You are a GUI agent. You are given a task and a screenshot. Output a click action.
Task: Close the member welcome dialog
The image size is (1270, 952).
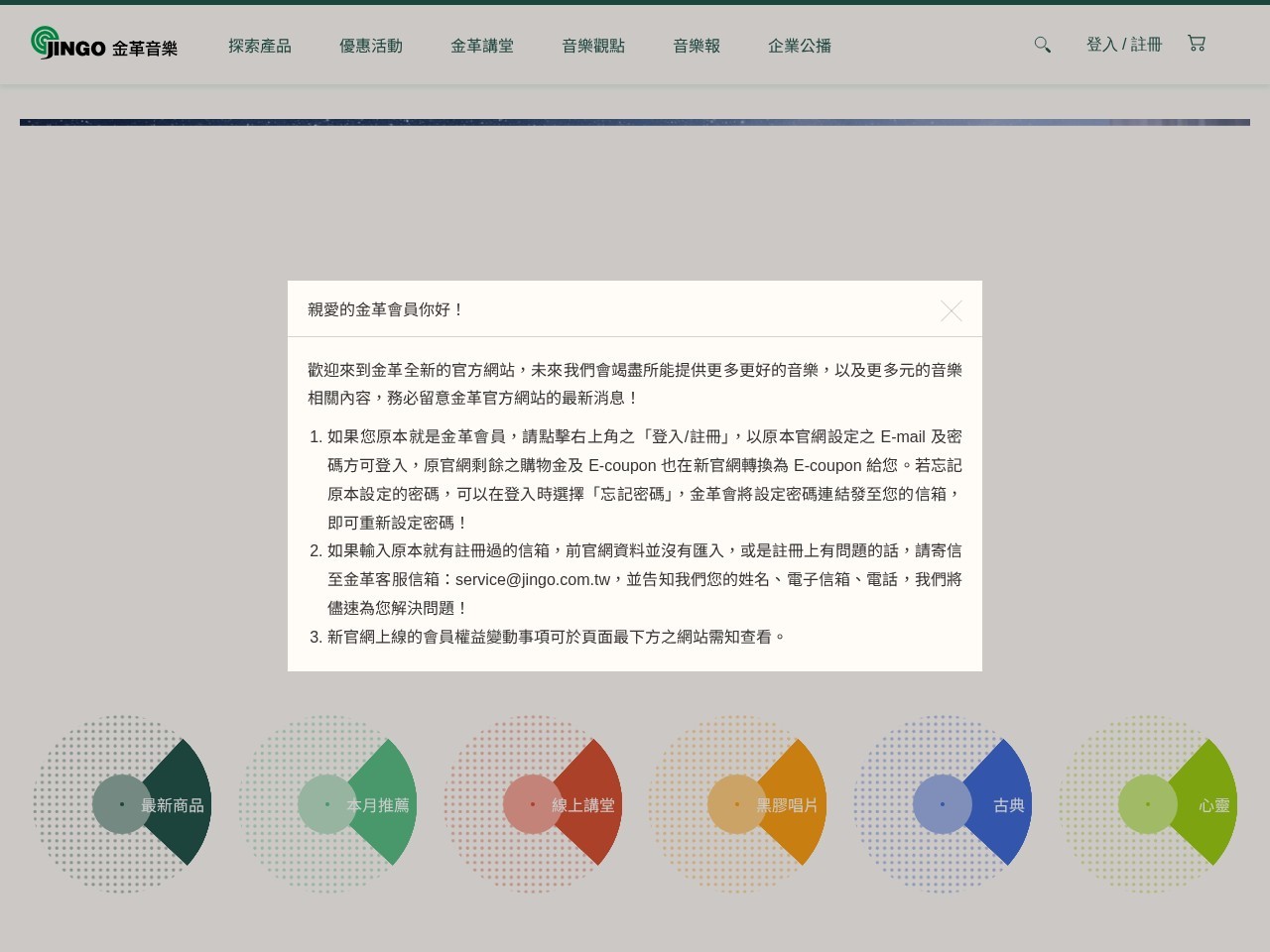(951, 311)
